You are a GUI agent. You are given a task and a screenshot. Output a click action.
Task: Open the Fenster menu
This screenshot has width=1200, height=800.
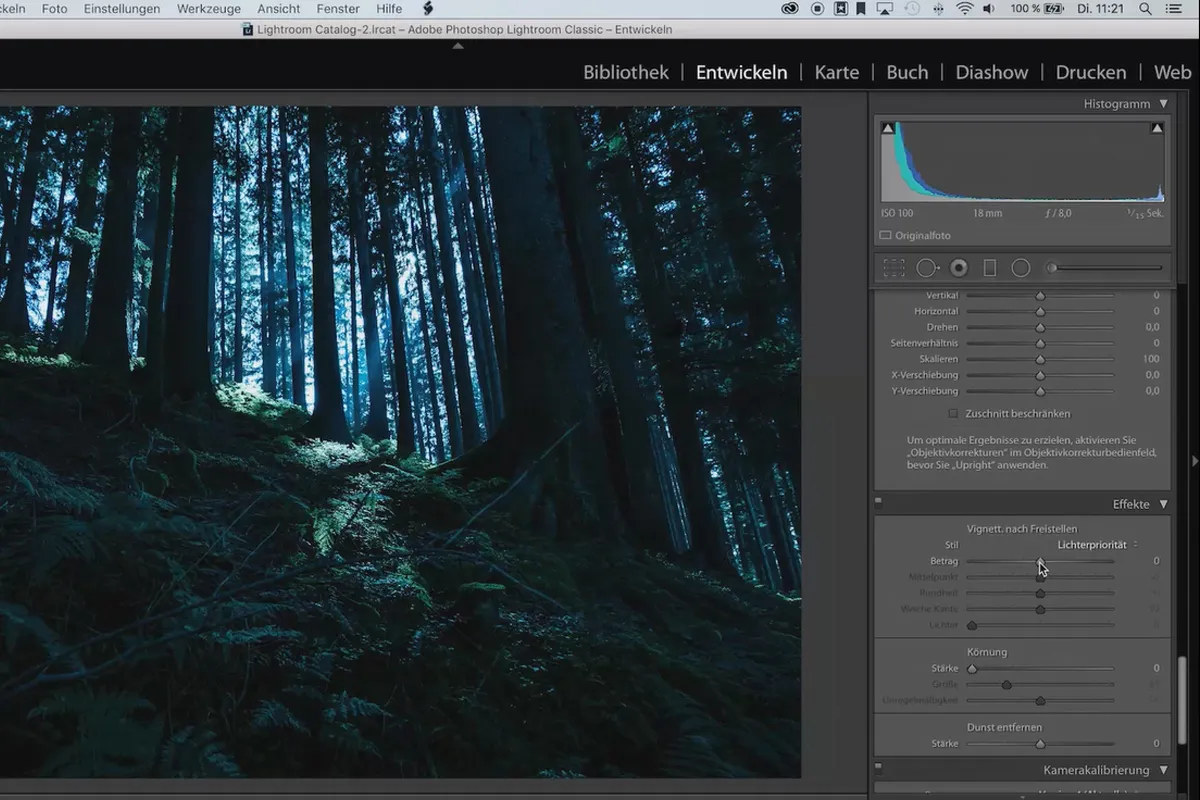(338, 9)
